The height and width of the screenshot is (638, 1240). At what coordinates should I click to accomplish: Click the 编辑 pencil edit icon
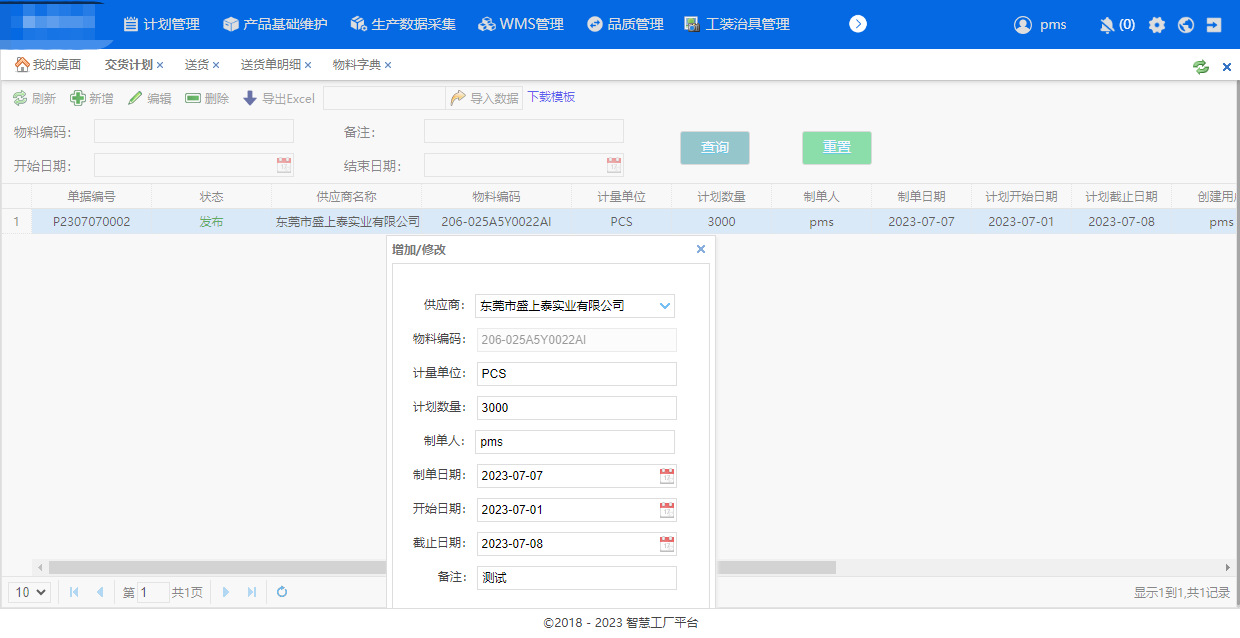point(135,98)
